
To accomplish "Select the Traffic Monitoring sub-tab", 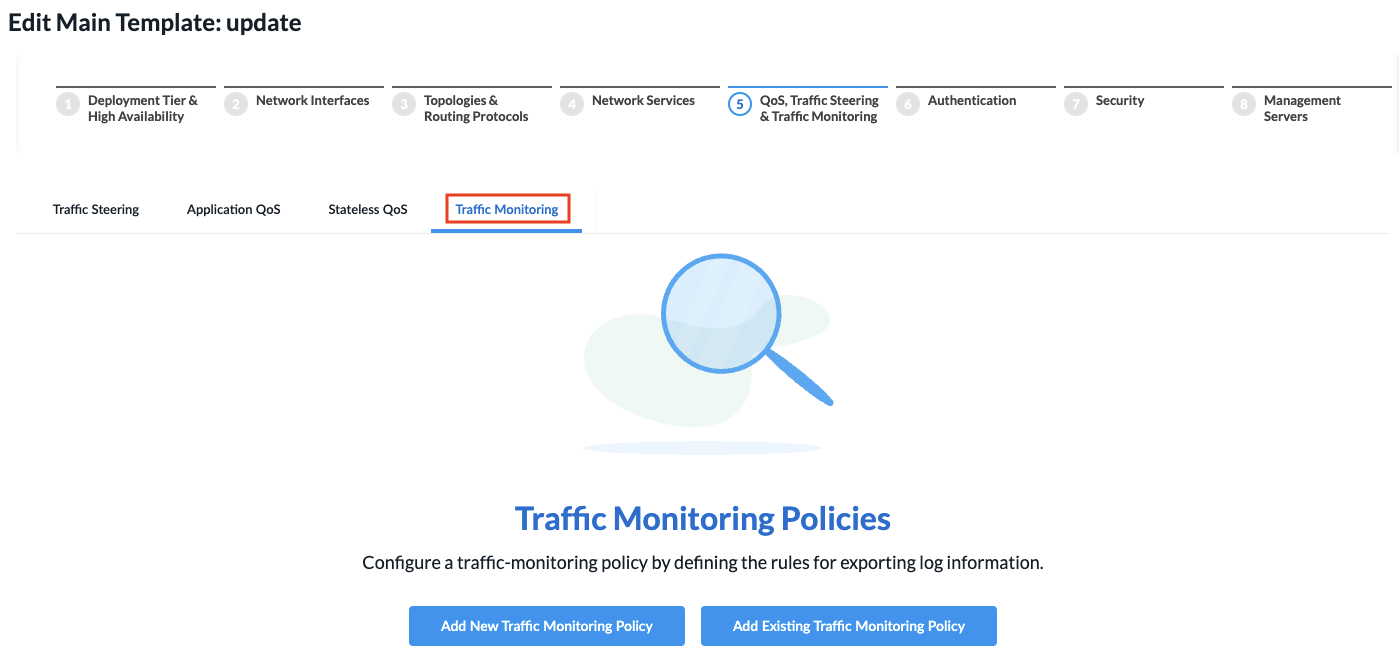I will pyautogui.click(x=507, y=209).
